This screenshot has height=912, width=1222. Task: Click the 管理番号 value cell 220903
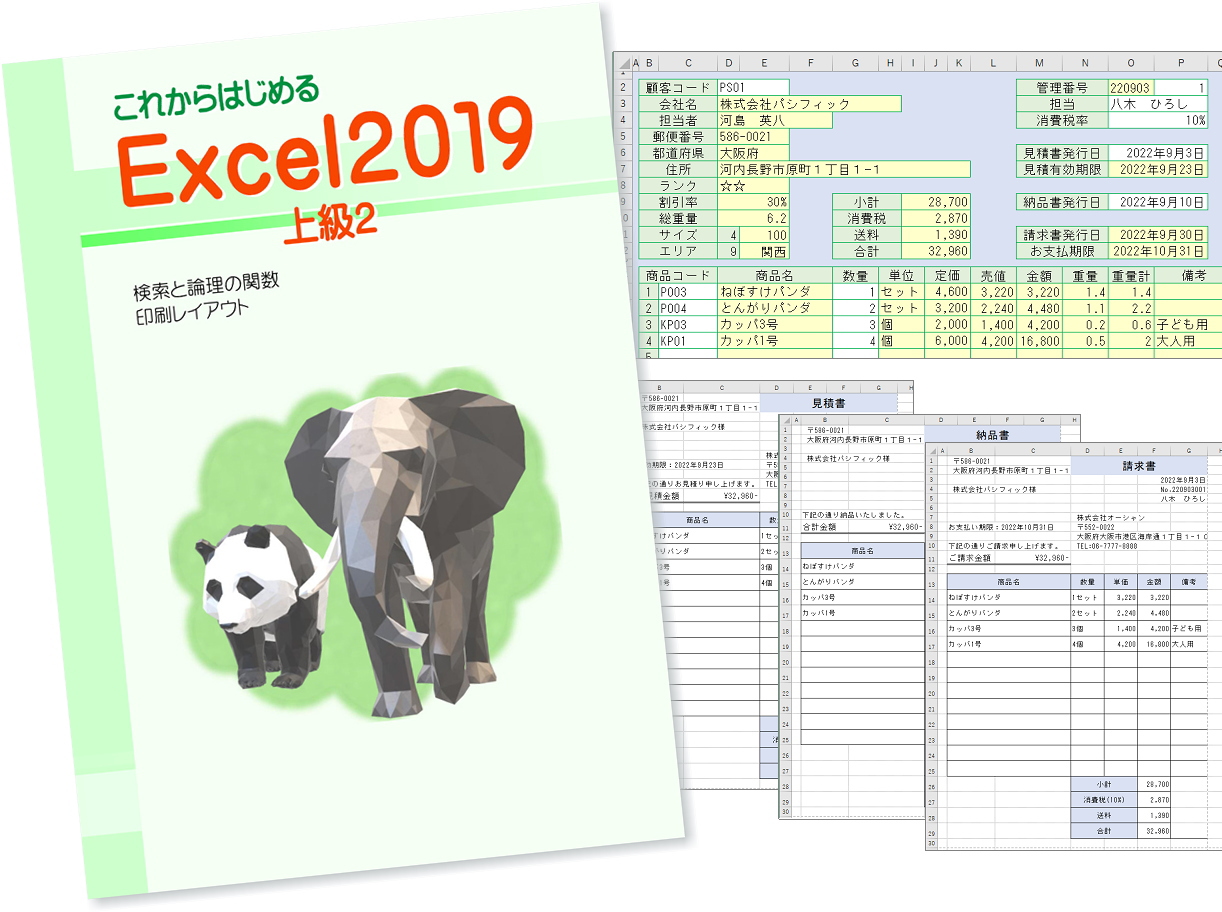[1129, 88]
